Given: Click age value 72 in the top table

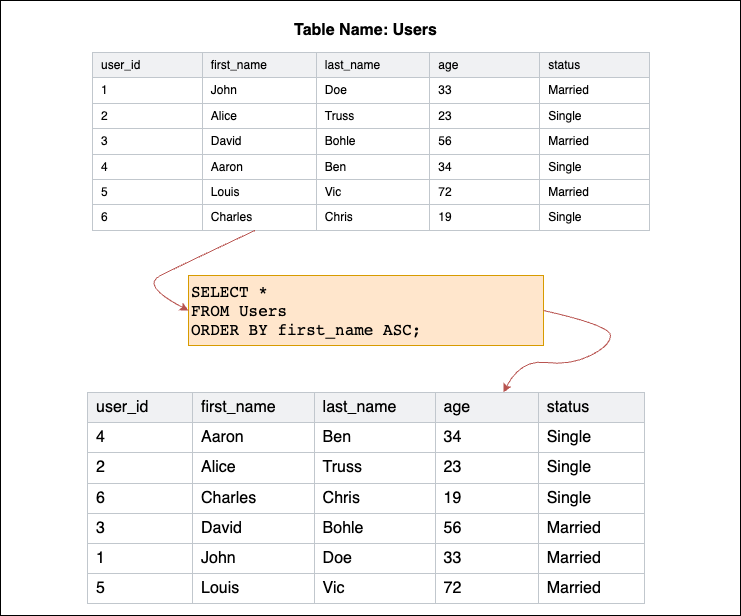Looking at the screenshot, I should [445, 192].
